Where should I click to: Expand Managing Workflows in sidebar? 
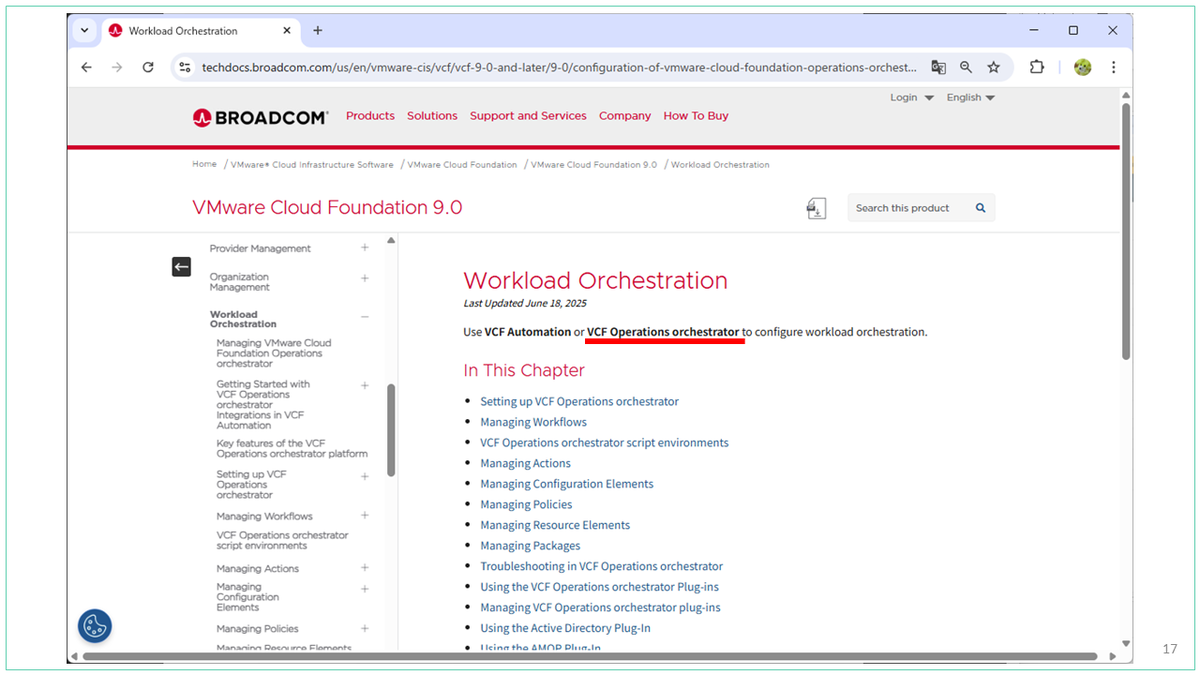(x=365, y=516)
